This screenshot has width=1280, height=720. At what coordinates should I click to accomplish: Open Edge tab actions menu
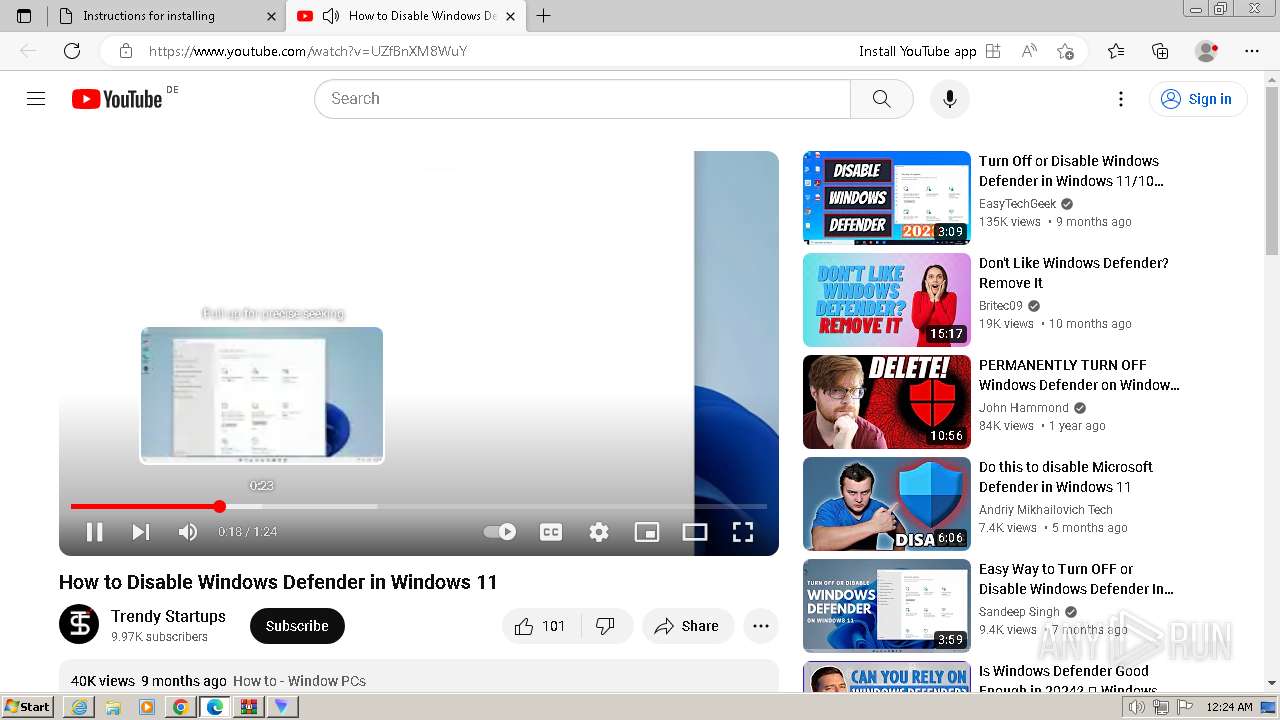coord(24,16)
